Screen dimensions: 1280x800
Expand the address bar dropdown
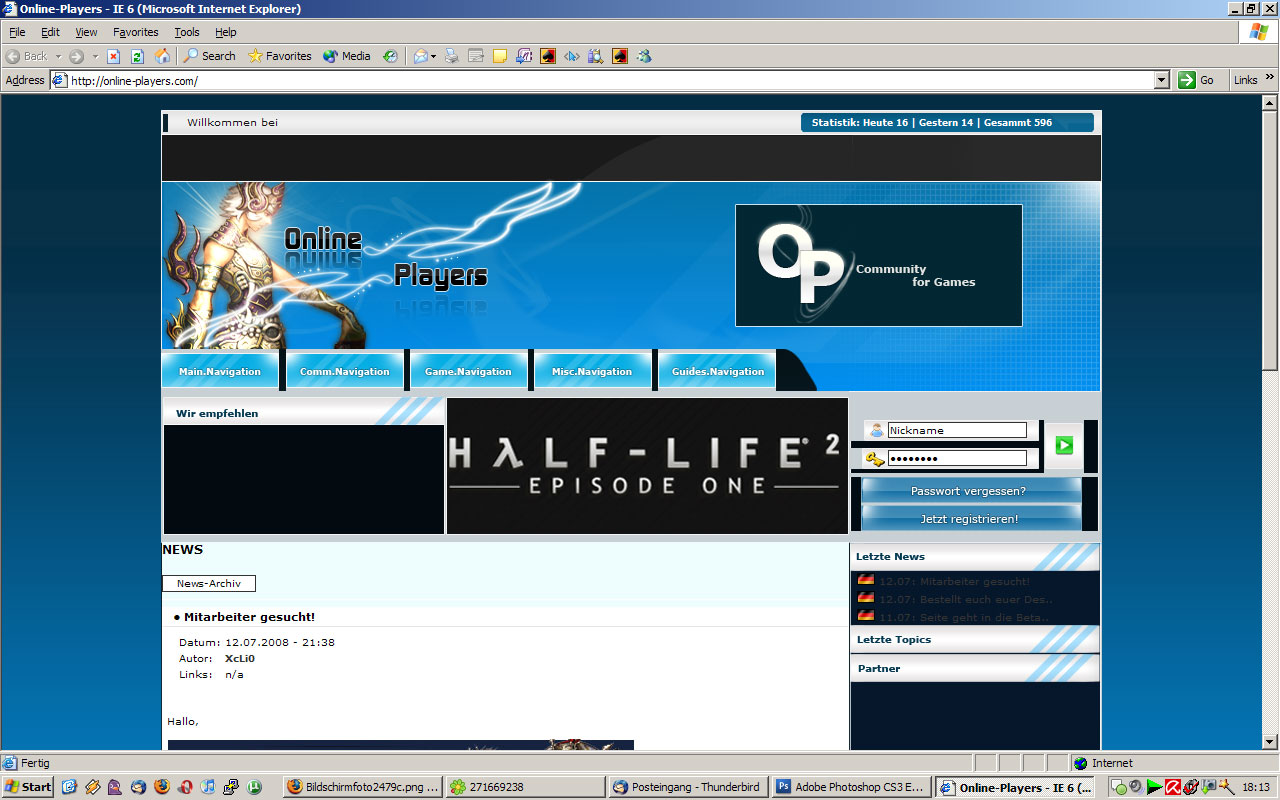(x=1161, y=80)
